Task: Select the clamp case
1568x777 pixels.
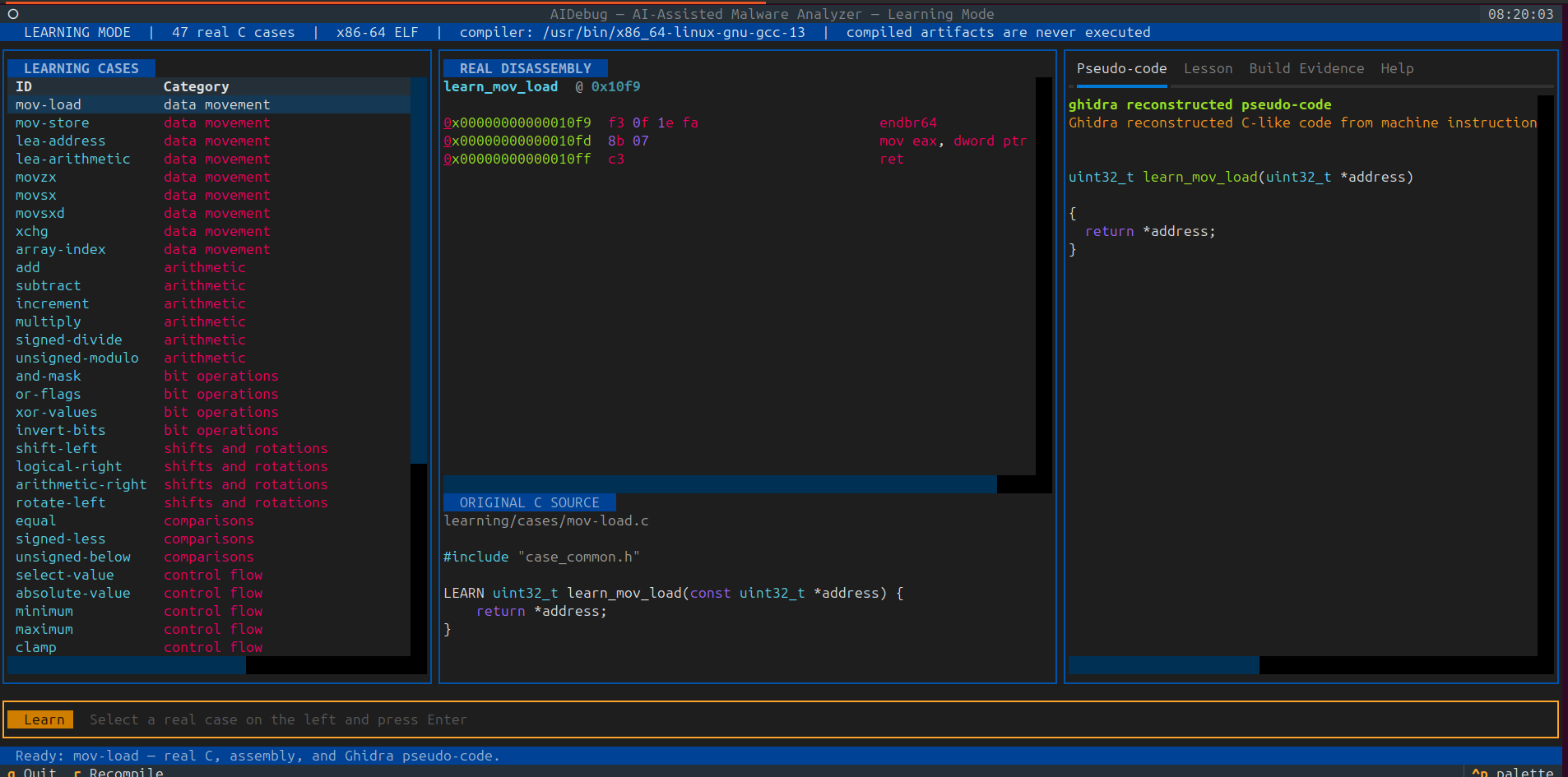Action: pyautogui.click(x=209, y=647)
